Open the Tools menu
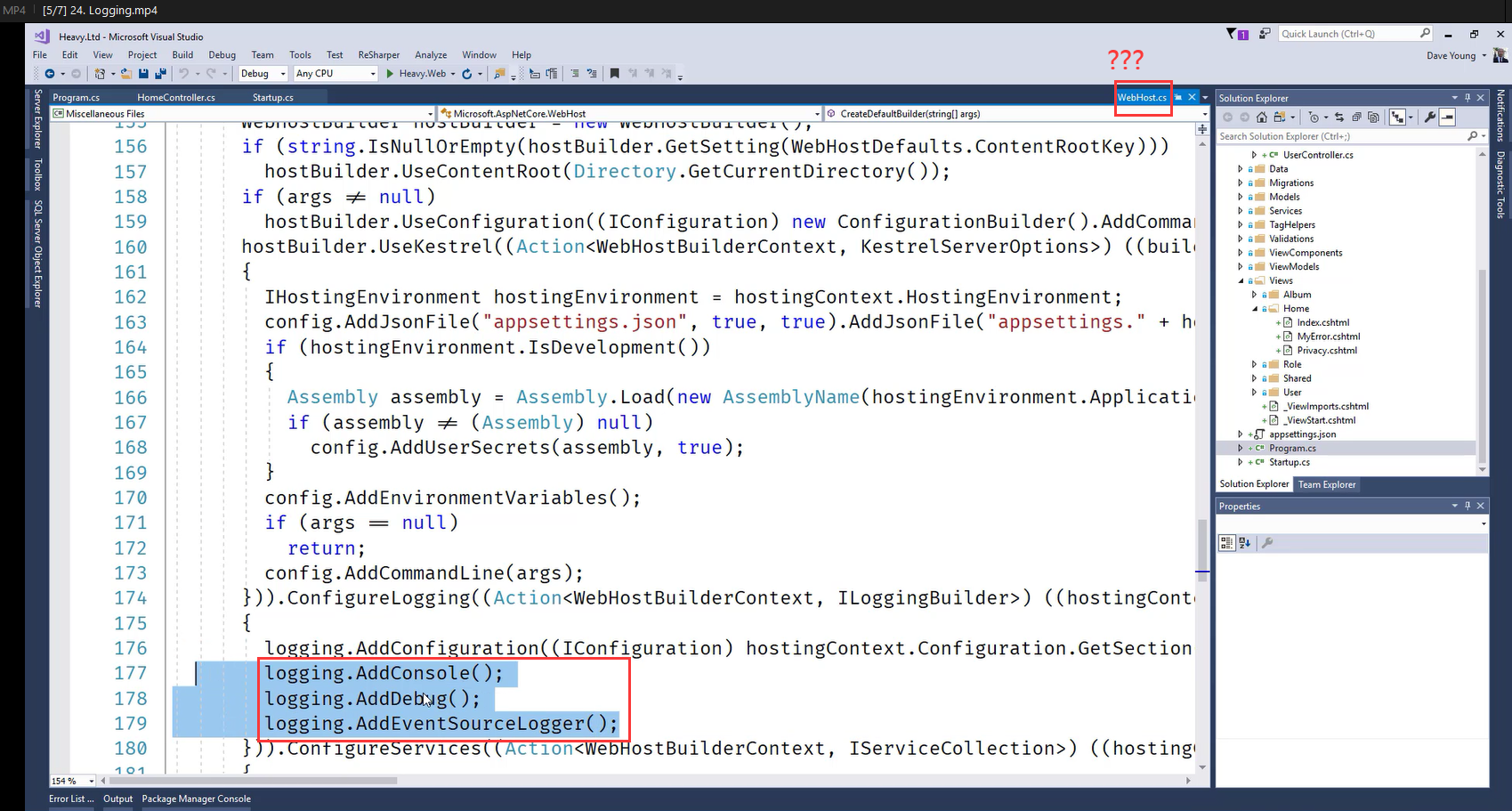The image size is (1512, 811). point(300,54)
